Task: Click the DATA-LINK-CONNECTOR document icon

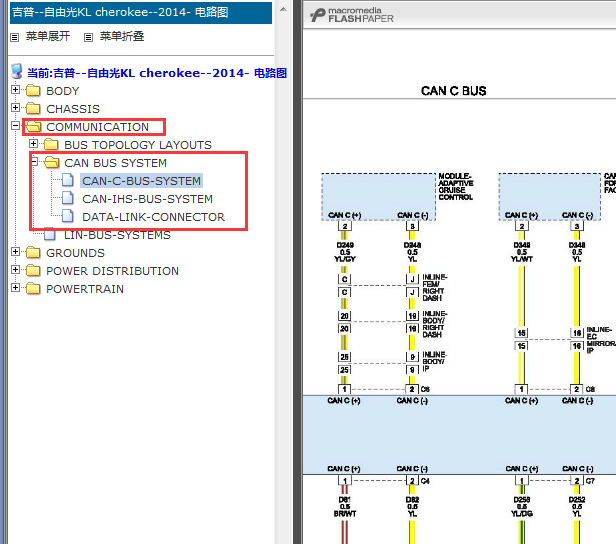Action: point(68,216)
